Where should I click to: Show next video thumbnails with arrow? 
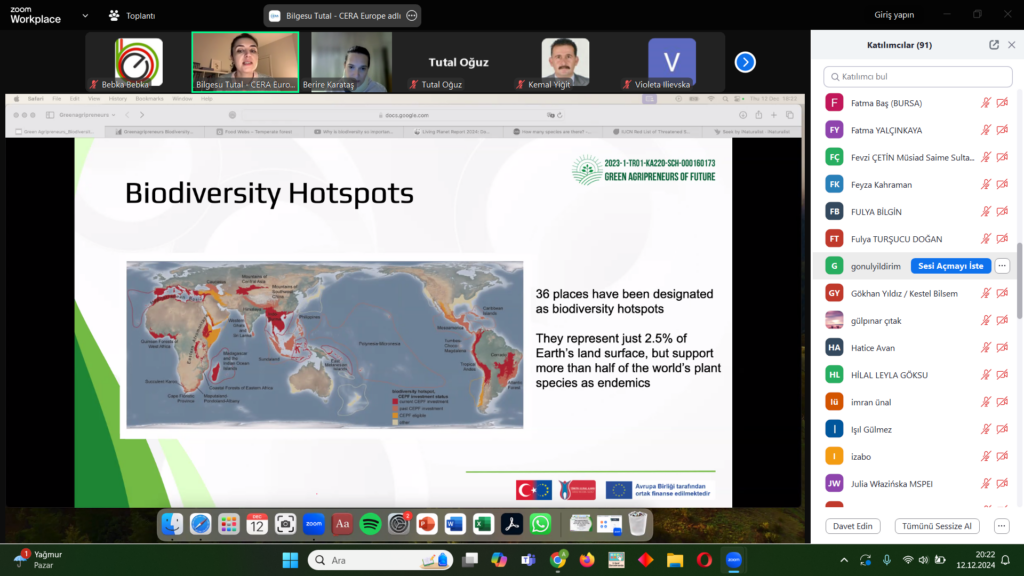click(x=745, y=62)
